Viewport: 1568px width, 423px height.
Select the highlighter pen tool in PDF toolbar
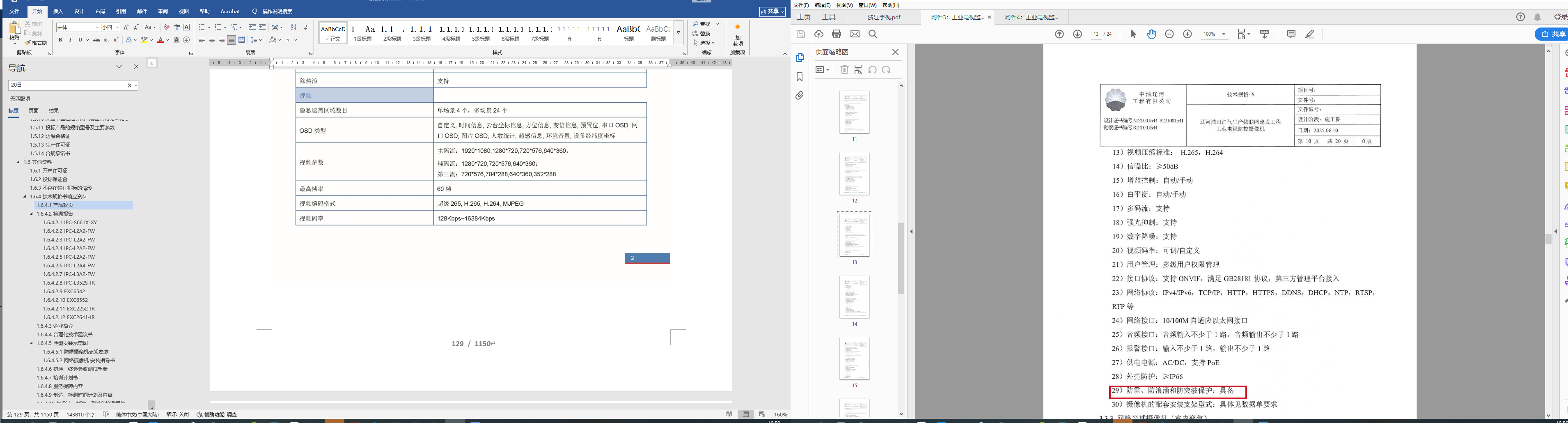(1310, 34)
